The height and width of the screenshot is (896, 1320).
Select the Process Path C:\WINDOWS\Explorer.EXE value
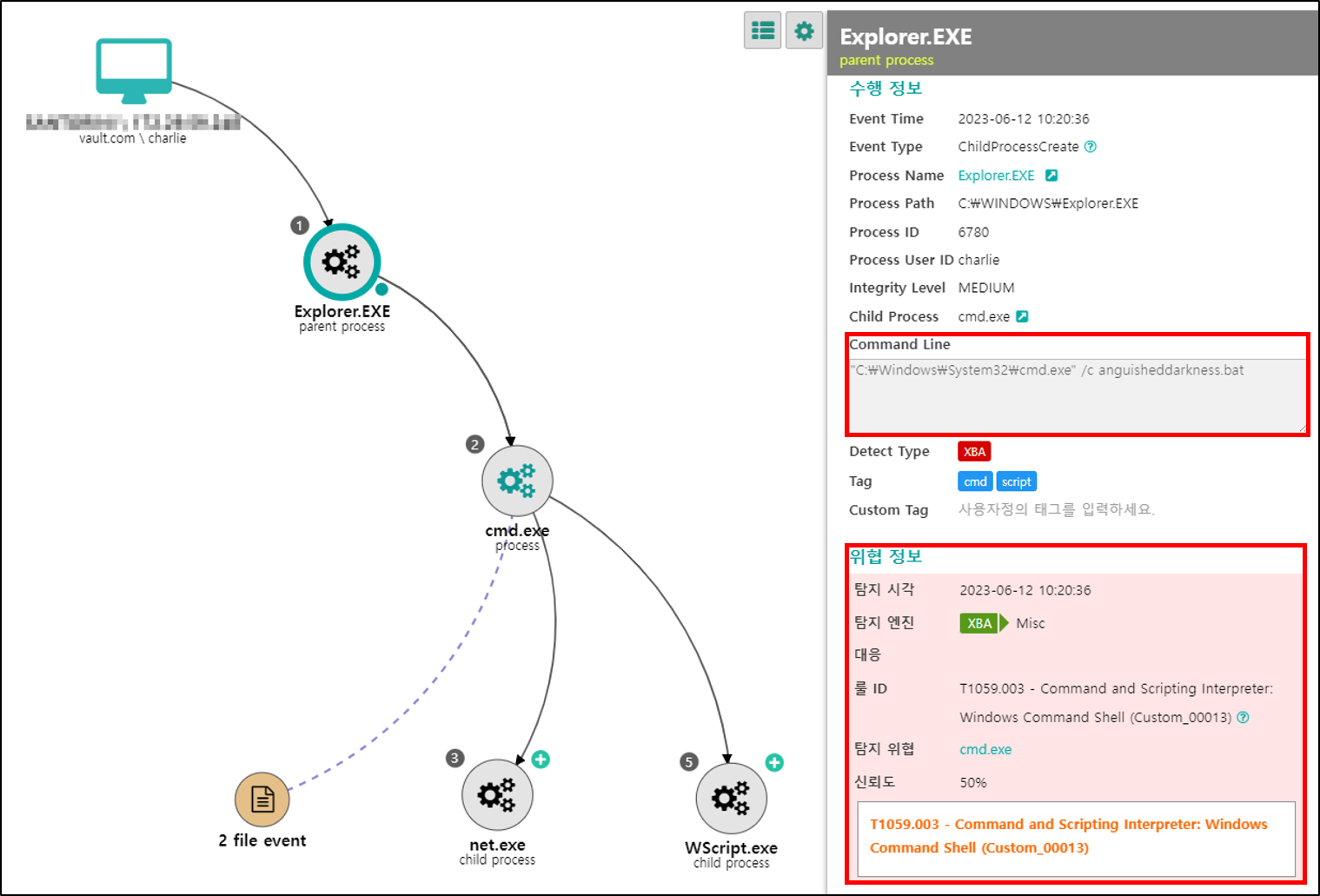pyautogui.click(x=1048, y=203)
